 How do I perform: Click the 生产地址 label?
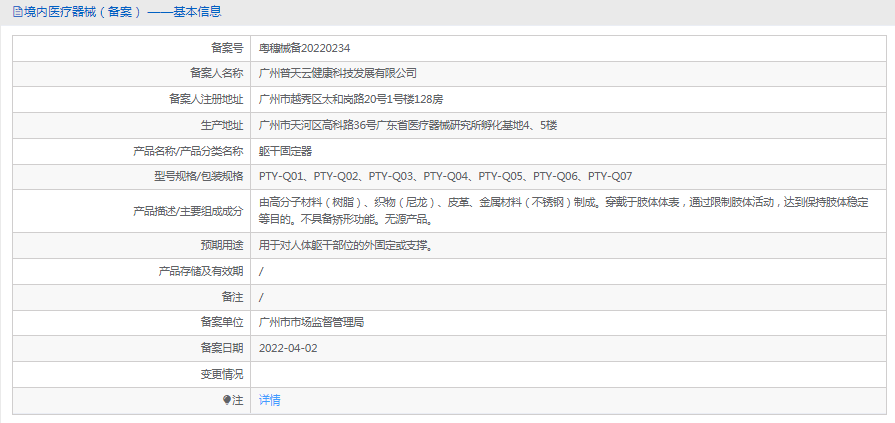click(x=221, y=126)
